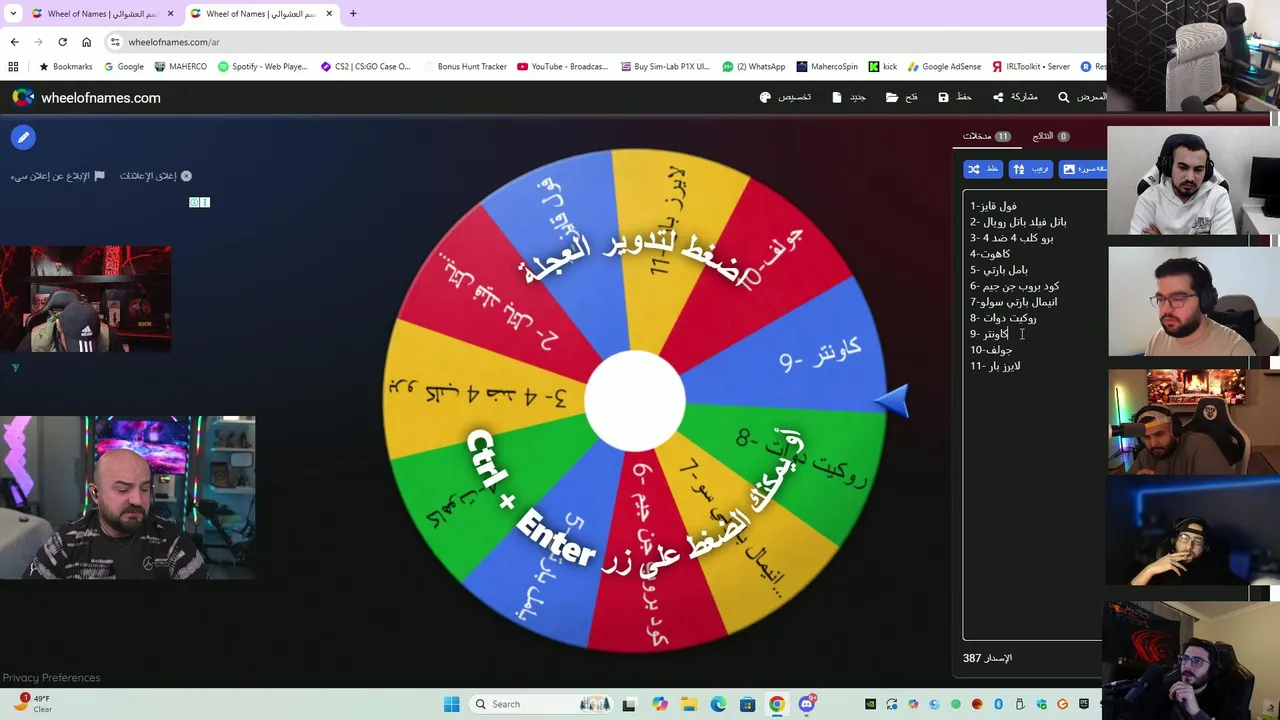Open Chrome from the taskbar
1280x720 pixels.
pos(777,704)
